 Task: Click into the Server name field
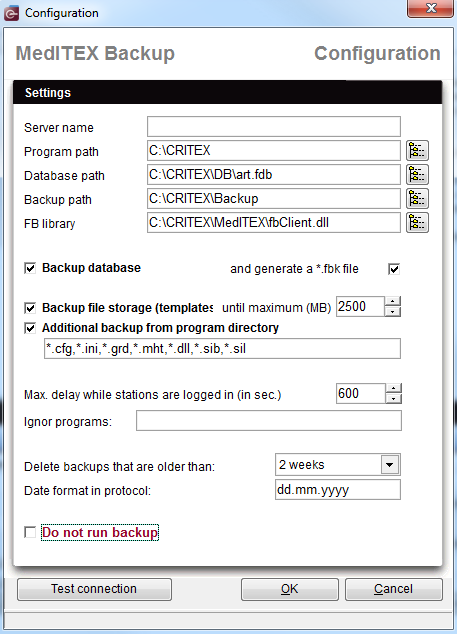click(274, 127)
